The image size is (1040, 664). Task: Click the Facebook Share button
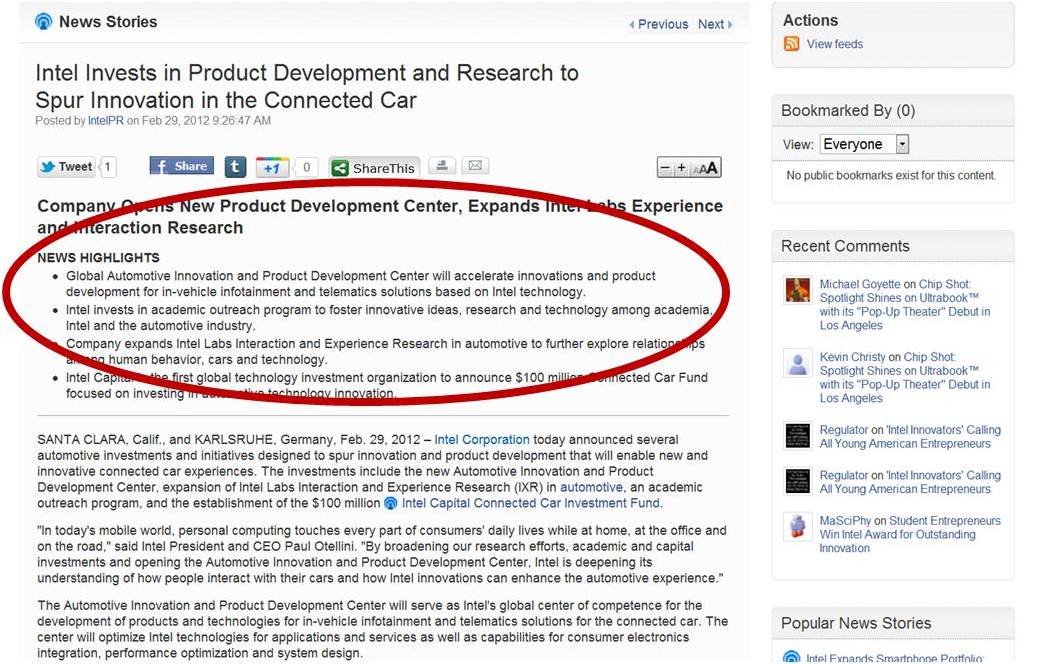click(x=182, y=166)
